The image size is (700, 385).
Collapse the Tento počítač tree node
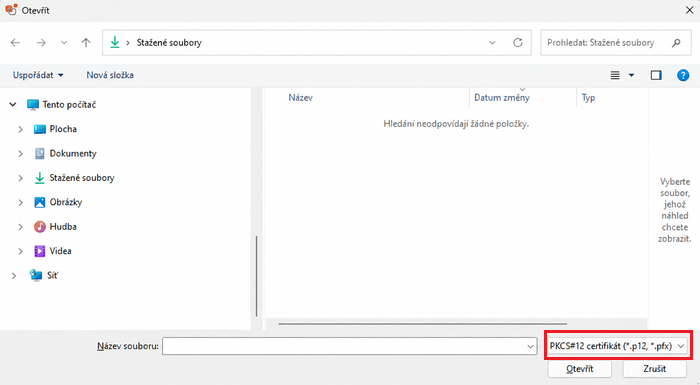[x=13, y=105]
